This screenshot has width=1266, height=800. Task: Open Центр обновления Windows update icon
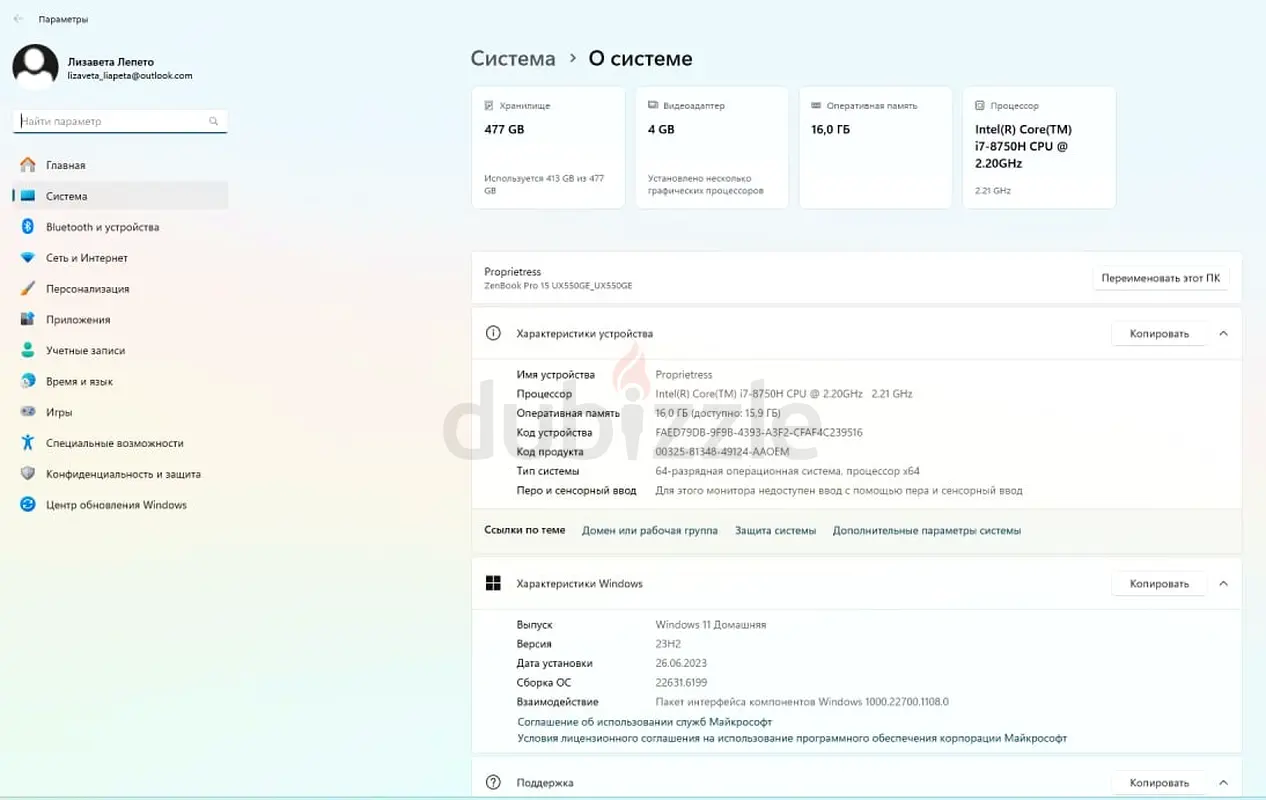tap(28, 505)
